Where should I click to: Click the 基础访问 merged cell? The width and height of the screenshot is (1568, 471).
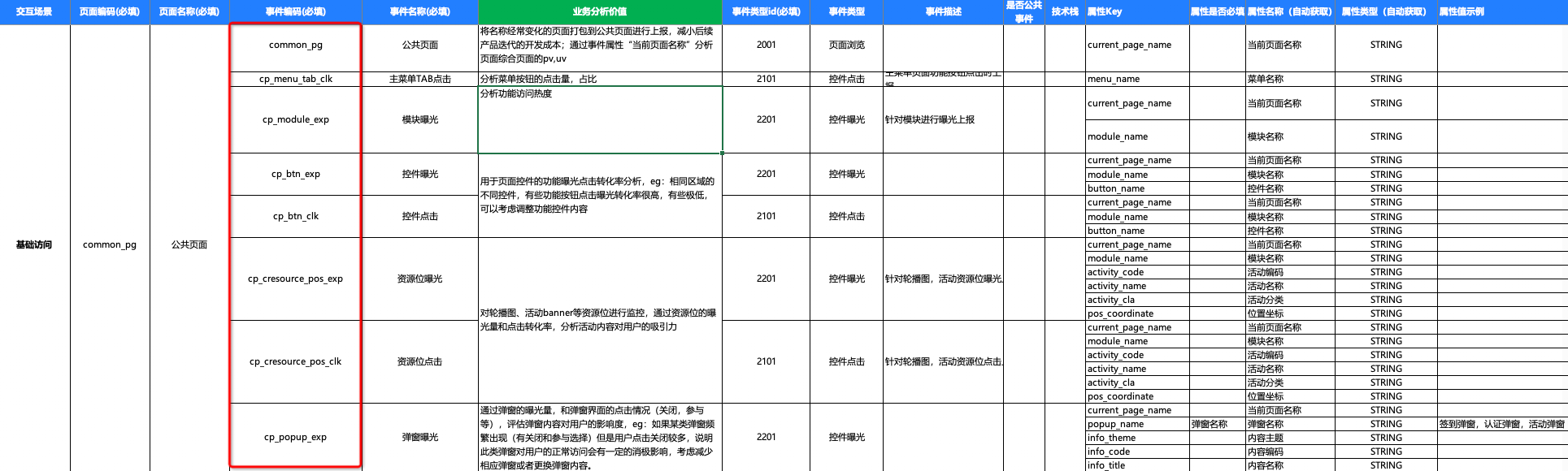point(34,244)
